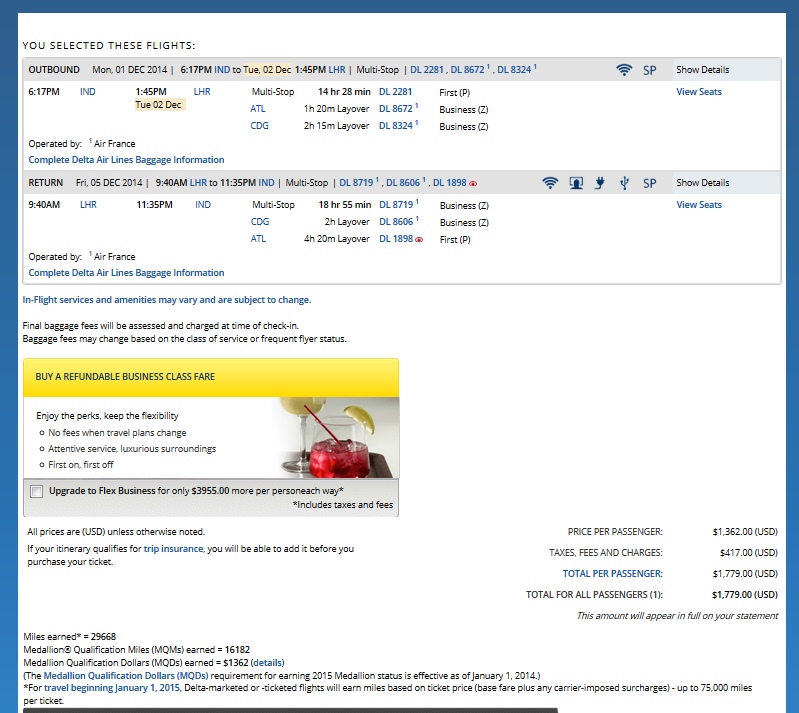Open outbound Complete Delta Air Lines Baggage Information

(126, 160)
